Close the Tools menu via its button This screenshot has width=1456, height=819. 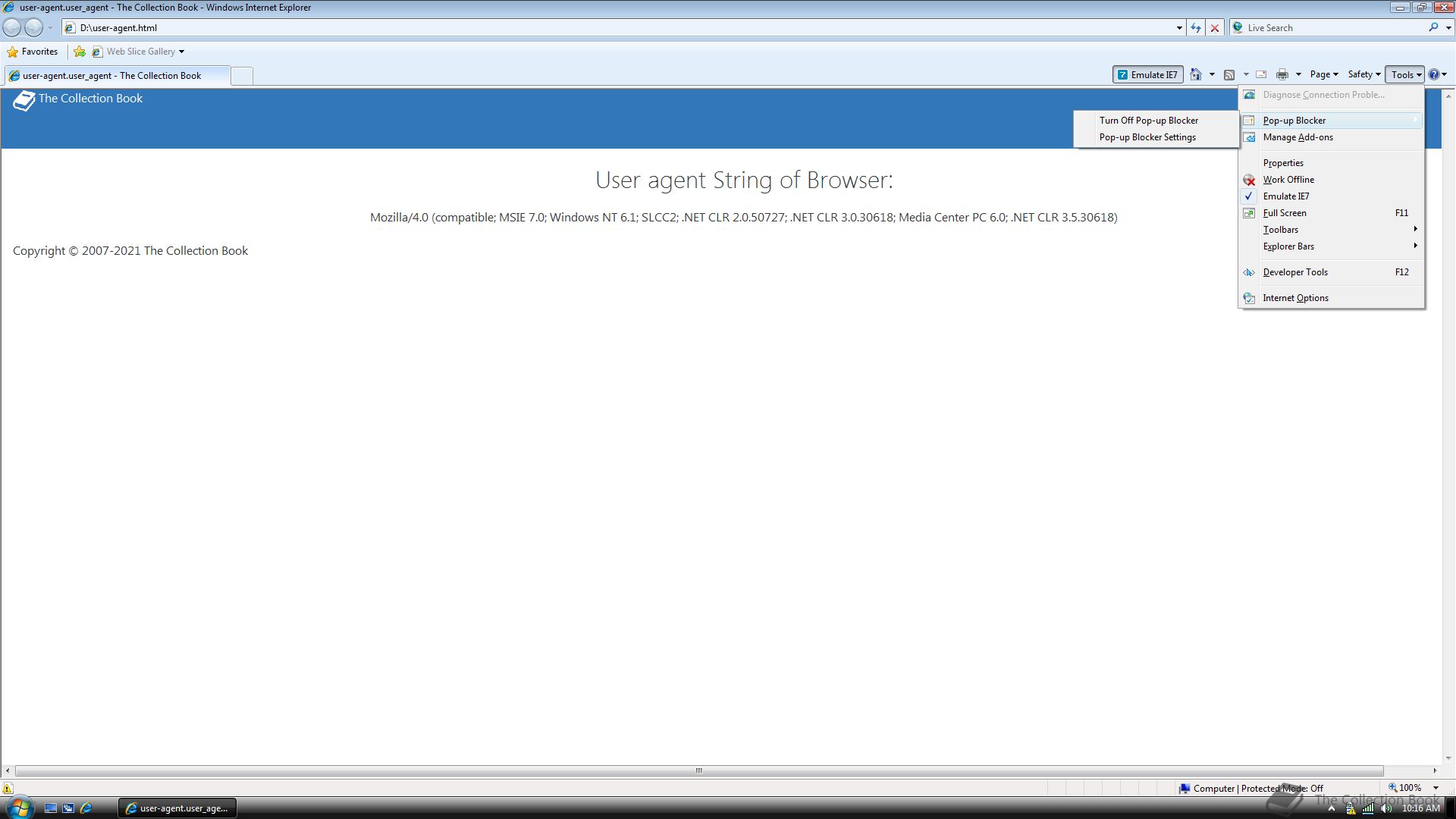point(1405,74)
